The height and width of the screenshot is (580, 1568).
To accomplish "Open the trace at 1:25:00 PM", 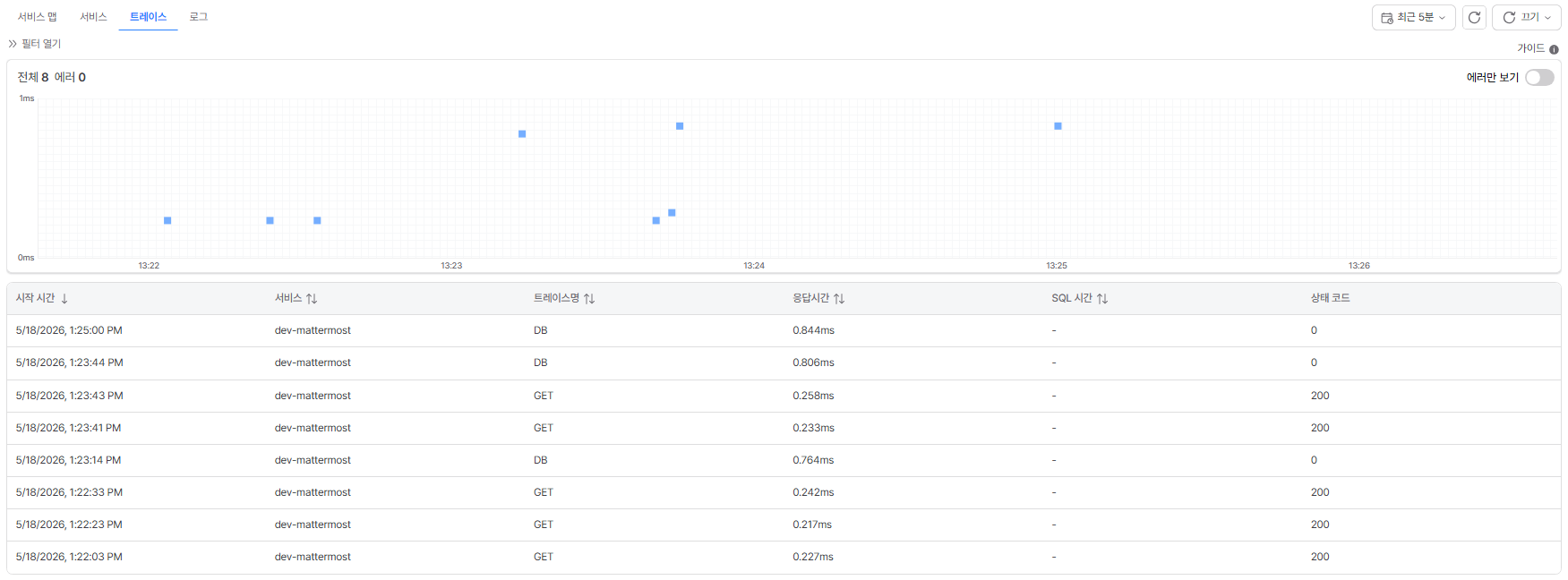I will [784, 330].
